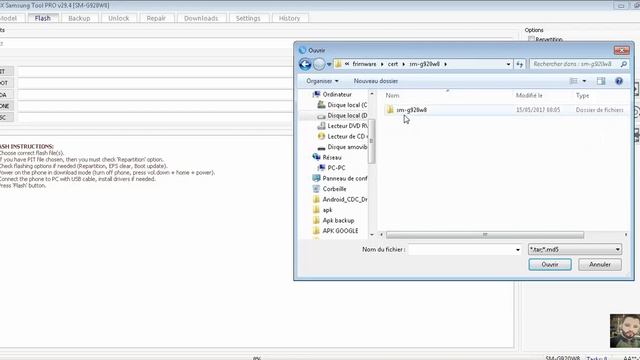Click the cert breadcrumb in the address bar
Viewport: 640px width, 360px height.
click(393, 64)
